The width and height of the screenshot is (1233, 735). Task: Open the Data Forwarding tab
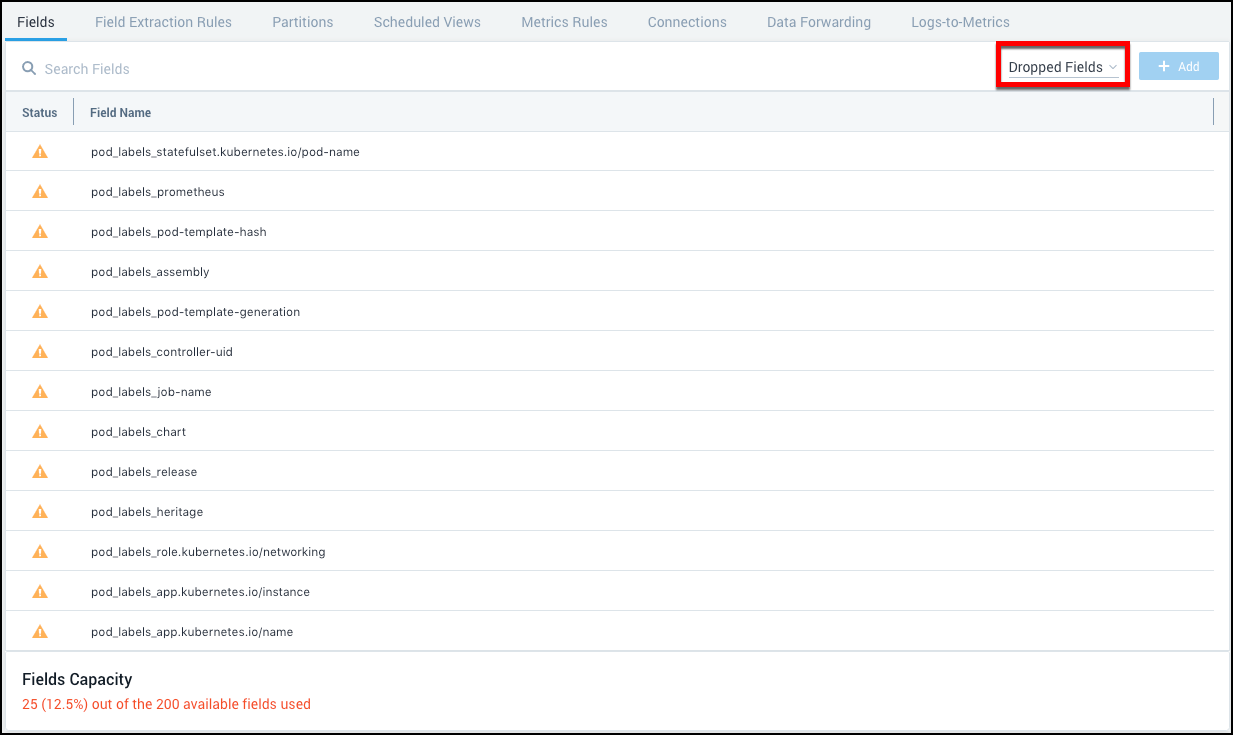[x=818, y=22]
